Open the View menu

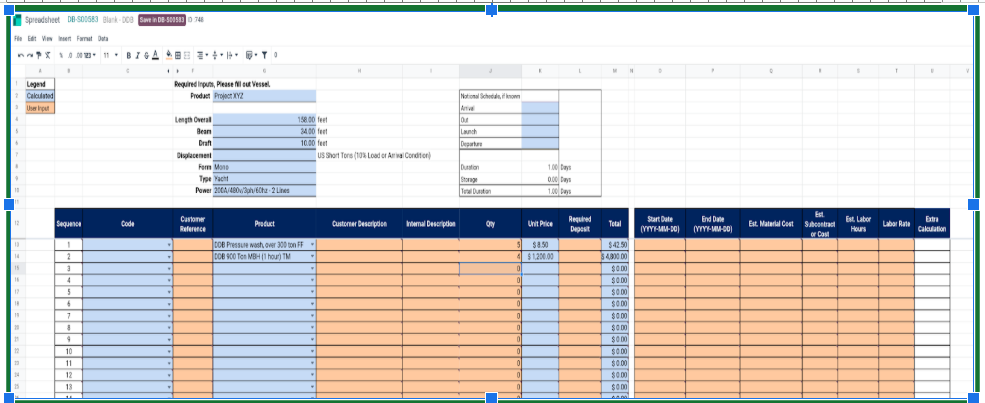[47, 38]
